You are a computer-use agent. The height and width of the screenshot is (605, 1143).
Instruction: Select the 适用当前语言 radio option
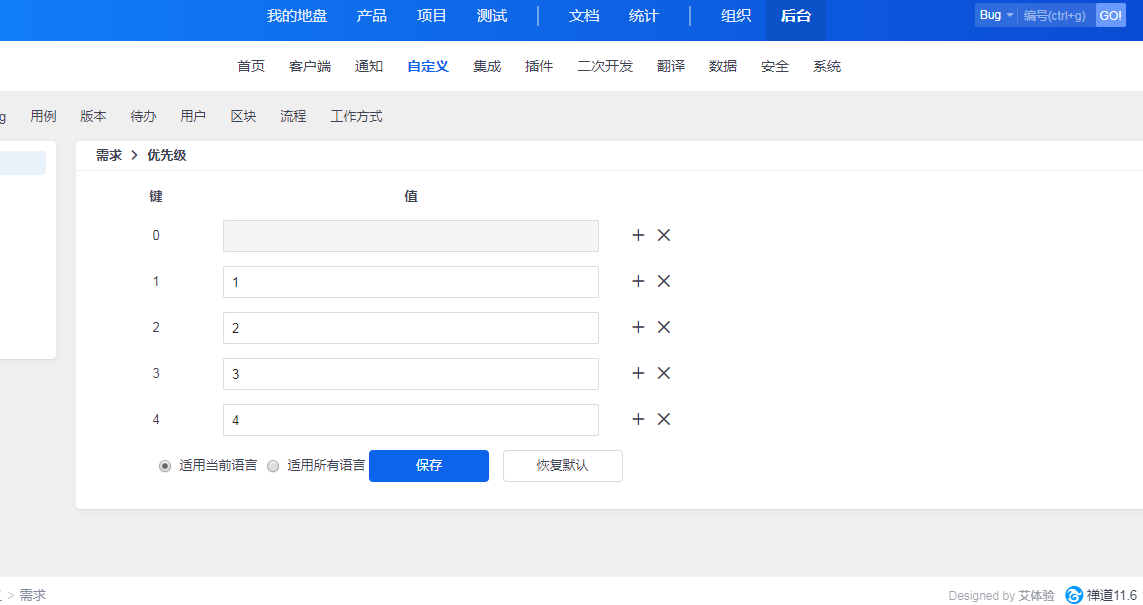point(165,466)
